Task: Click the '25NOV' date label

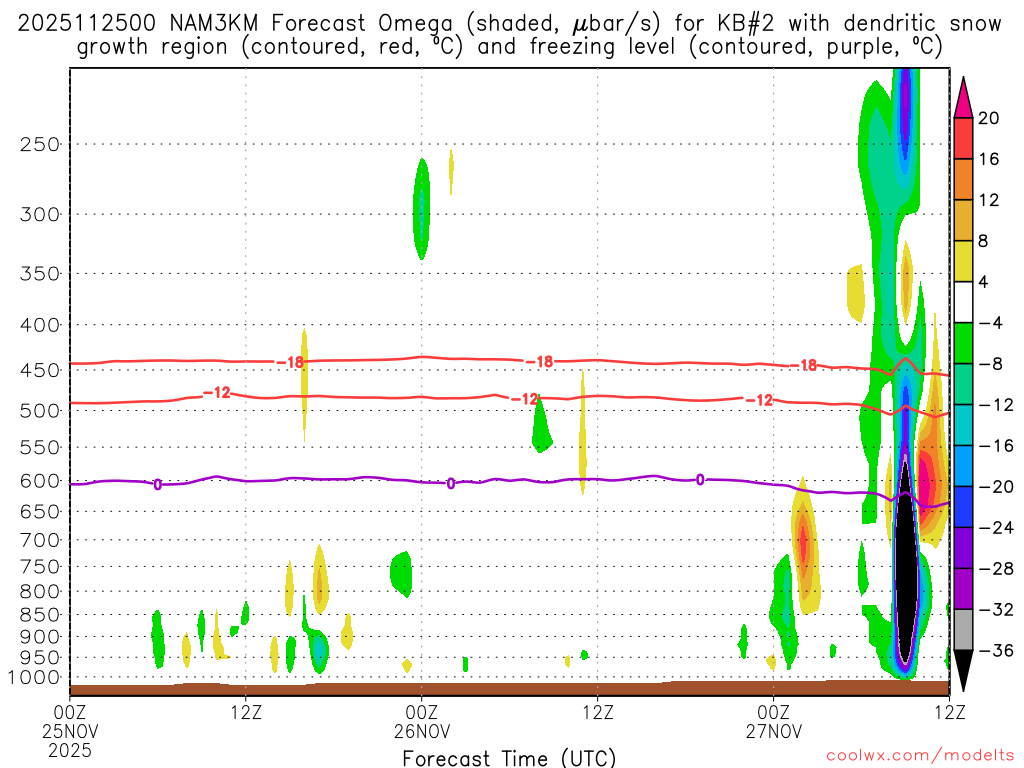Action: 70,731
